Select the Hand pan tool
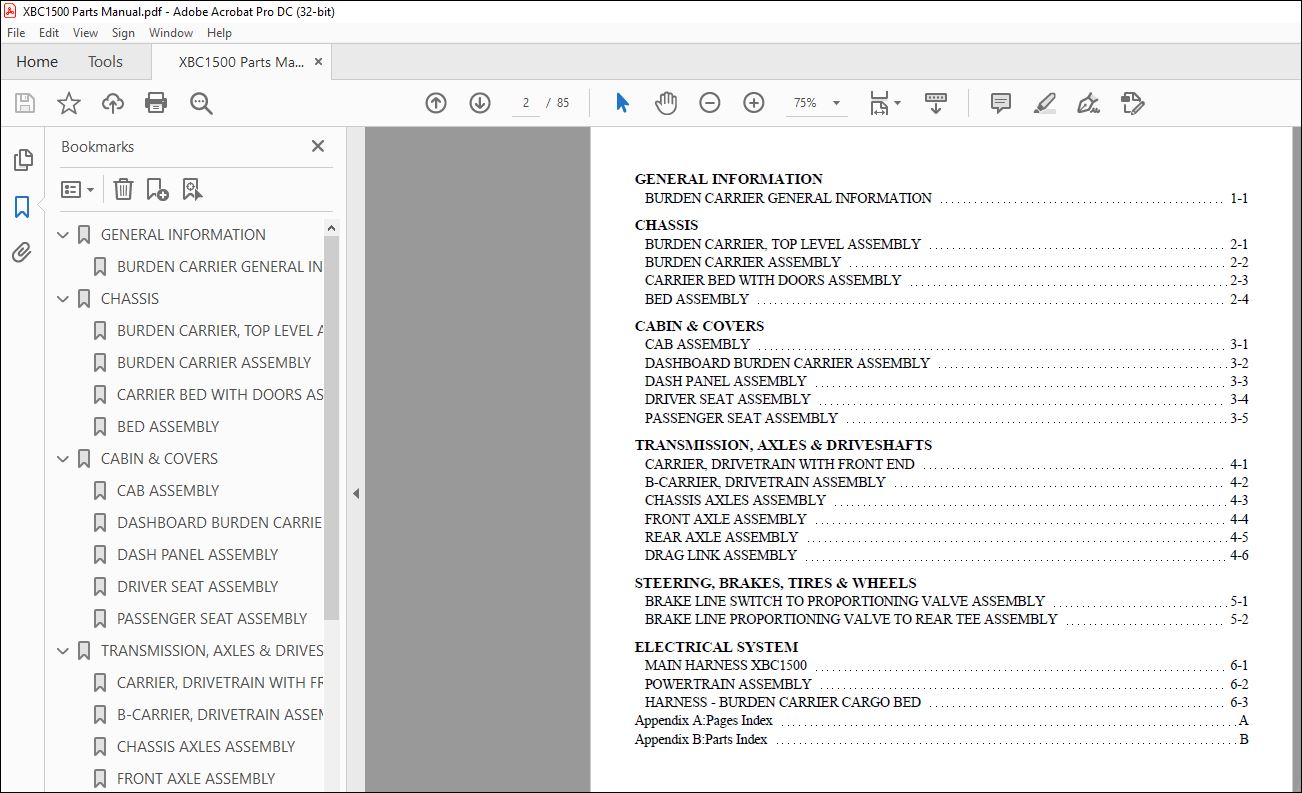This screenshot has width=1302, height=793. 666,103
